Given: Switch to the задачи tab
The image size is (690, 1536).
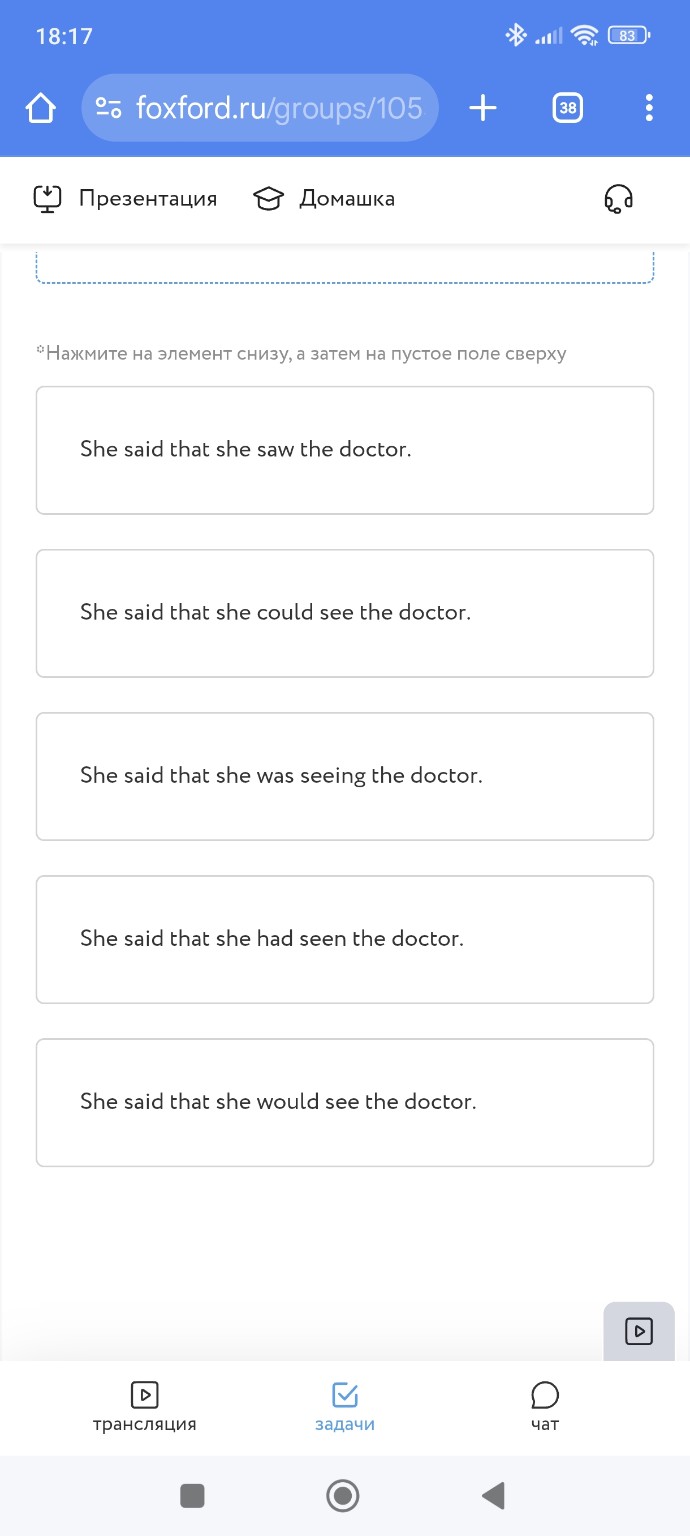Looking at the screenshot, I should [x=344, y=1406].
